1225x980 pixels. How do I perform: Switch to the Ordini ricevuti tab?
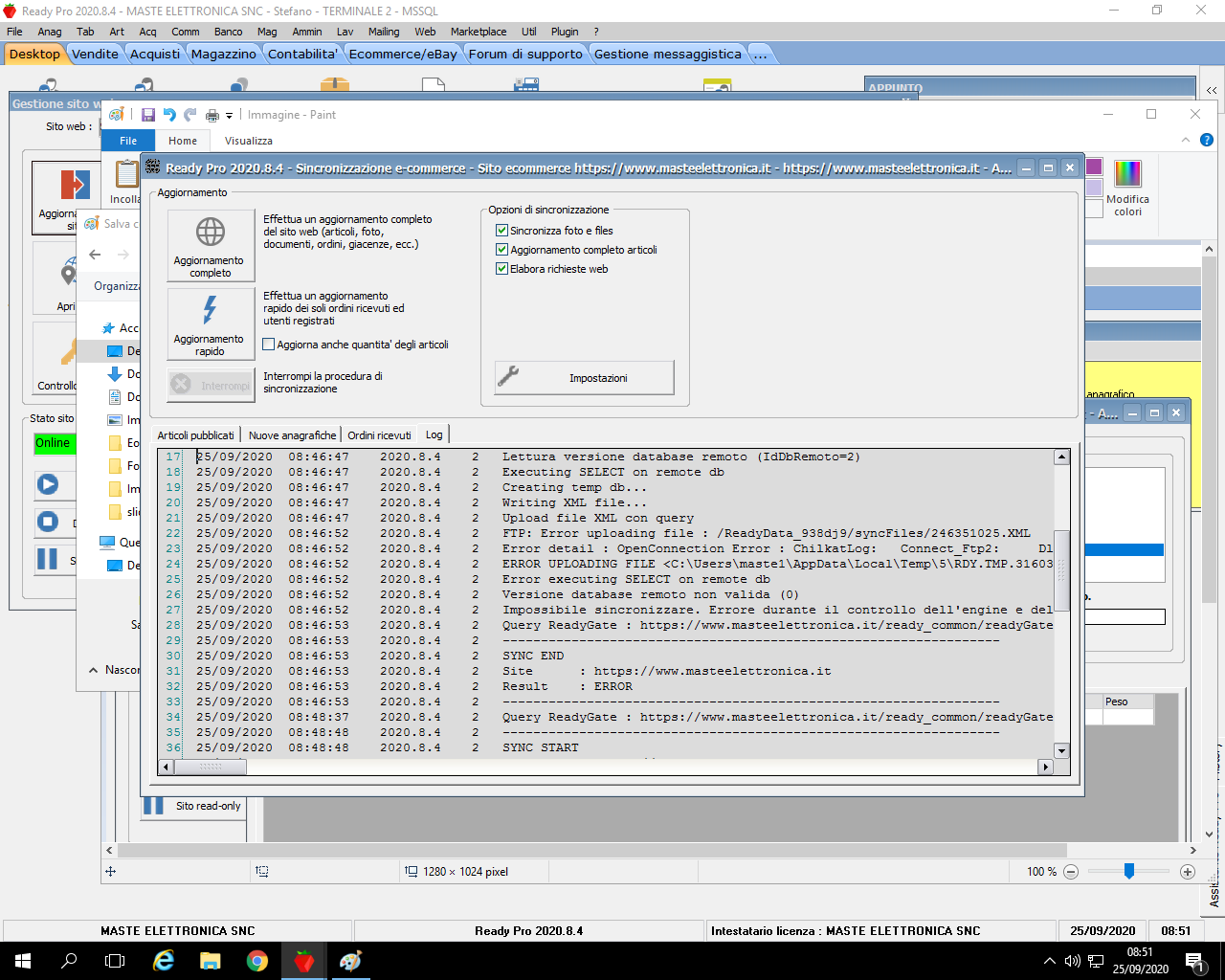coord(379,435)
